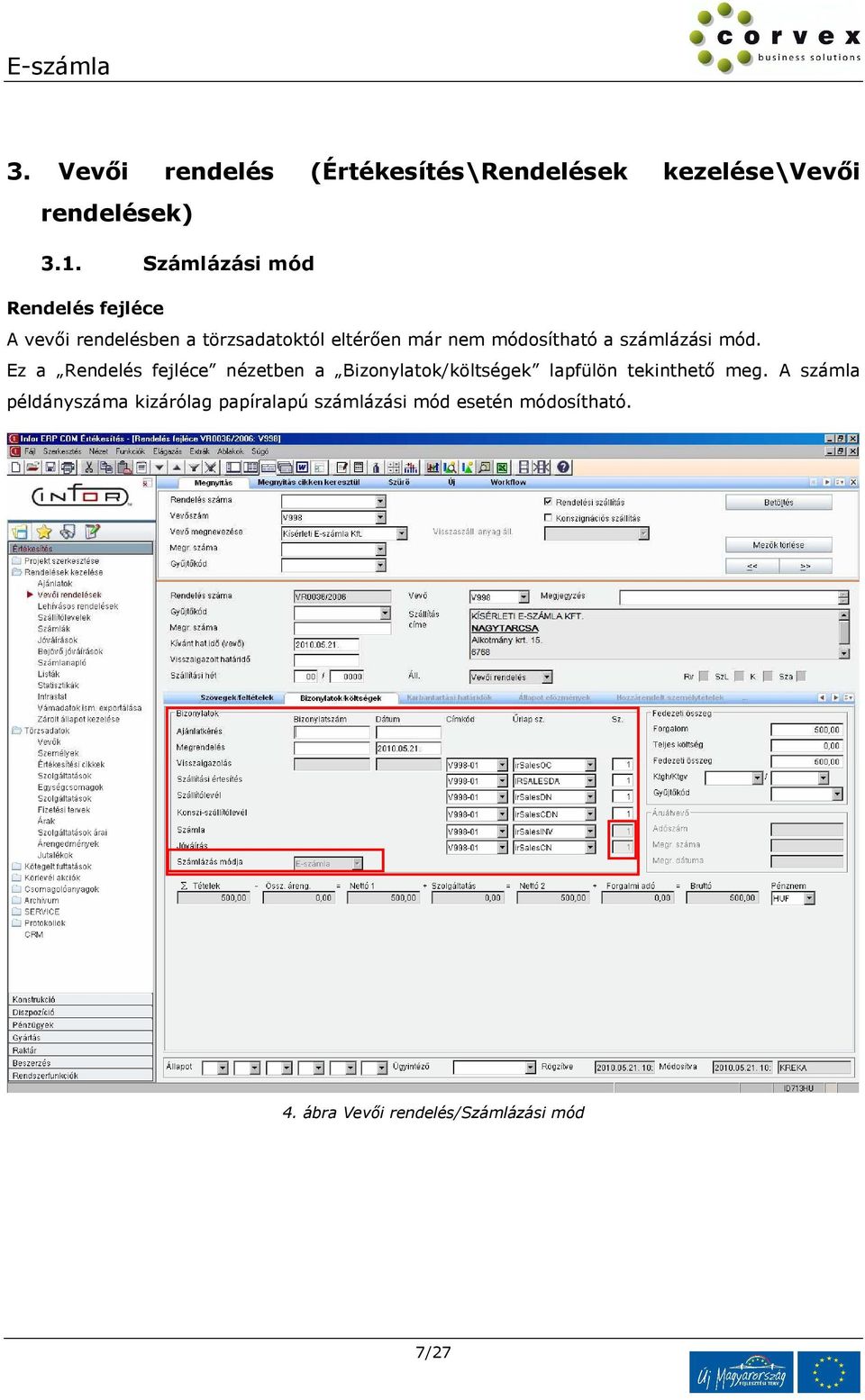
Task: Click the Paste clipboard toolbar icon
Action: (x=124, y=468)
